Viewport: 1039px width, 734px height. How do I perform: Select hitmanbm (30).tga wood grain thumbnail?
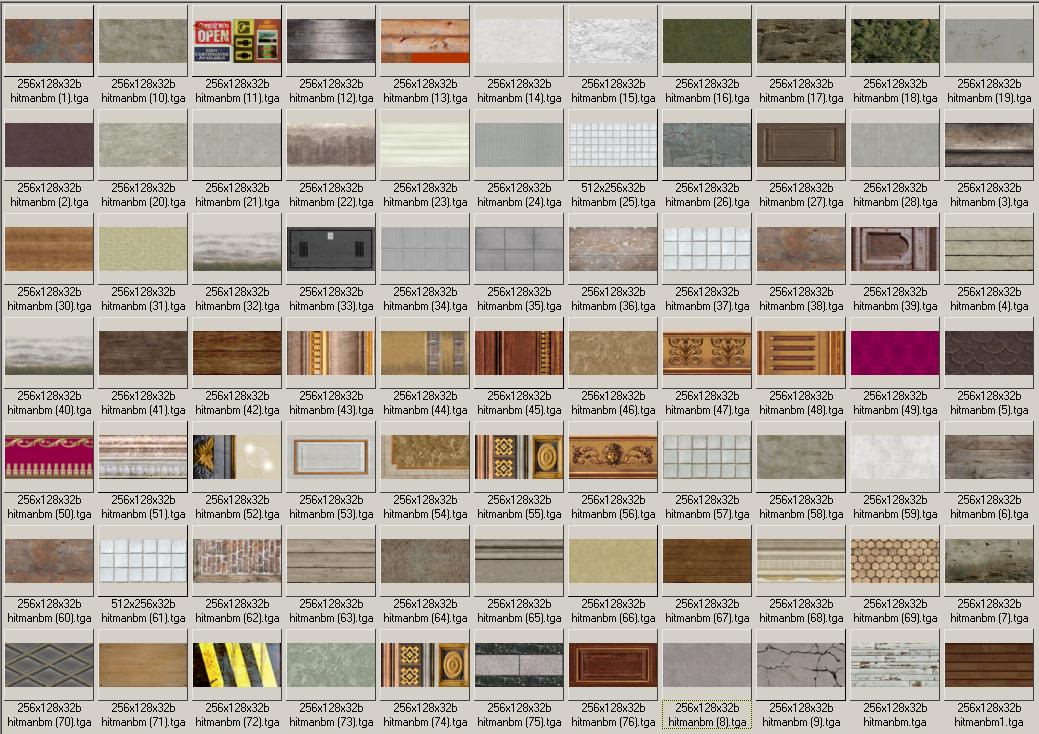(49, 249)
